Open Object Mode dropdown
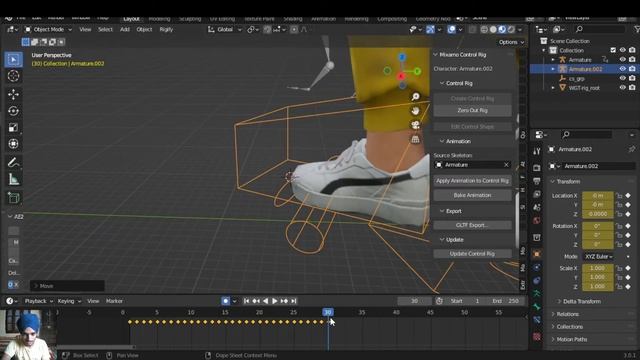Viewport: 640px width, 360px height. [x=48, y=29]
